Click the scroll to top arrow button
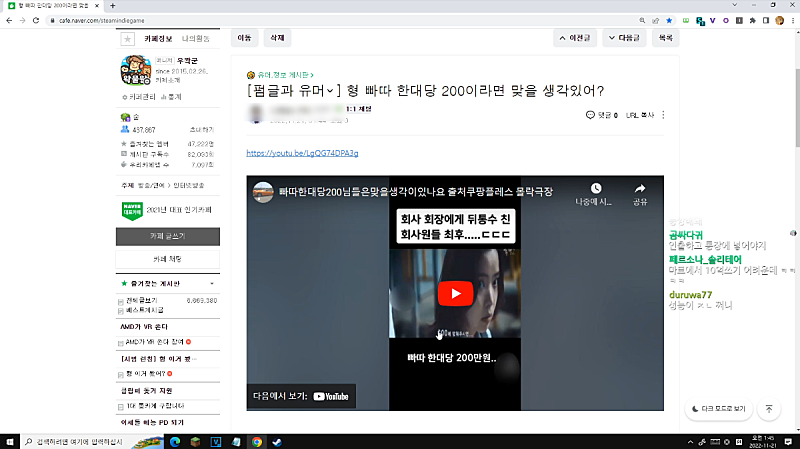This screenshot has height=449, width=800. coord(768,408)
